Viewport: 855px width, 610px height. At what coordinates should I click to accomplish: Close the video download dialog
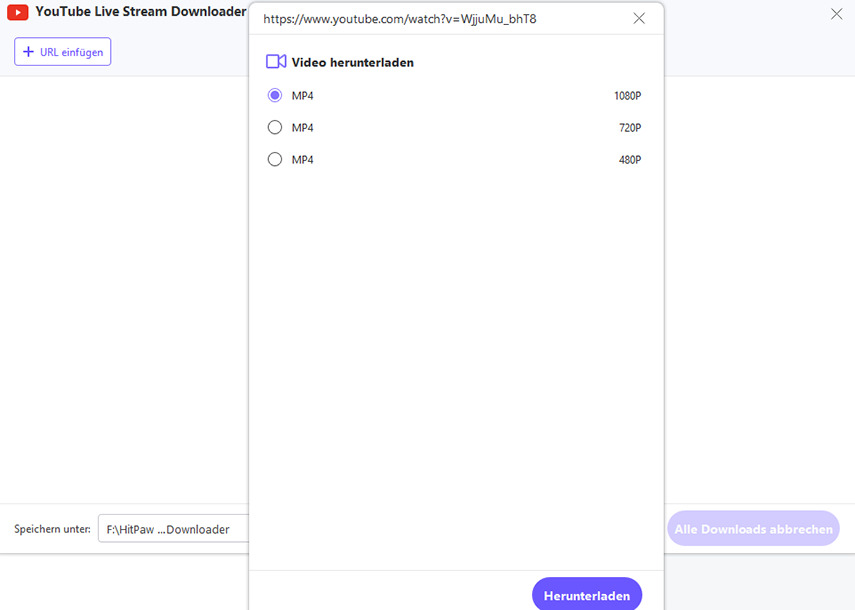[x=639, y=19]
